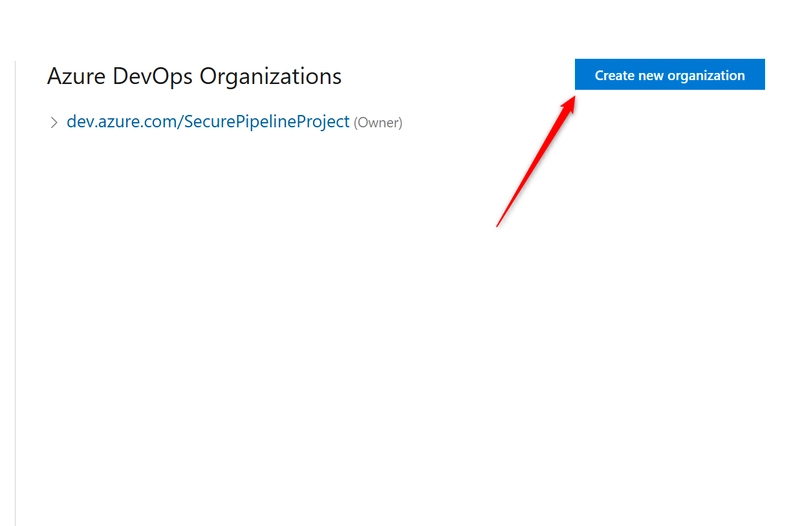This screenshot has height=526, width=800.
Task: Expand the SecurePipelineProject organization chevron
Action: [x=54, y=122]
